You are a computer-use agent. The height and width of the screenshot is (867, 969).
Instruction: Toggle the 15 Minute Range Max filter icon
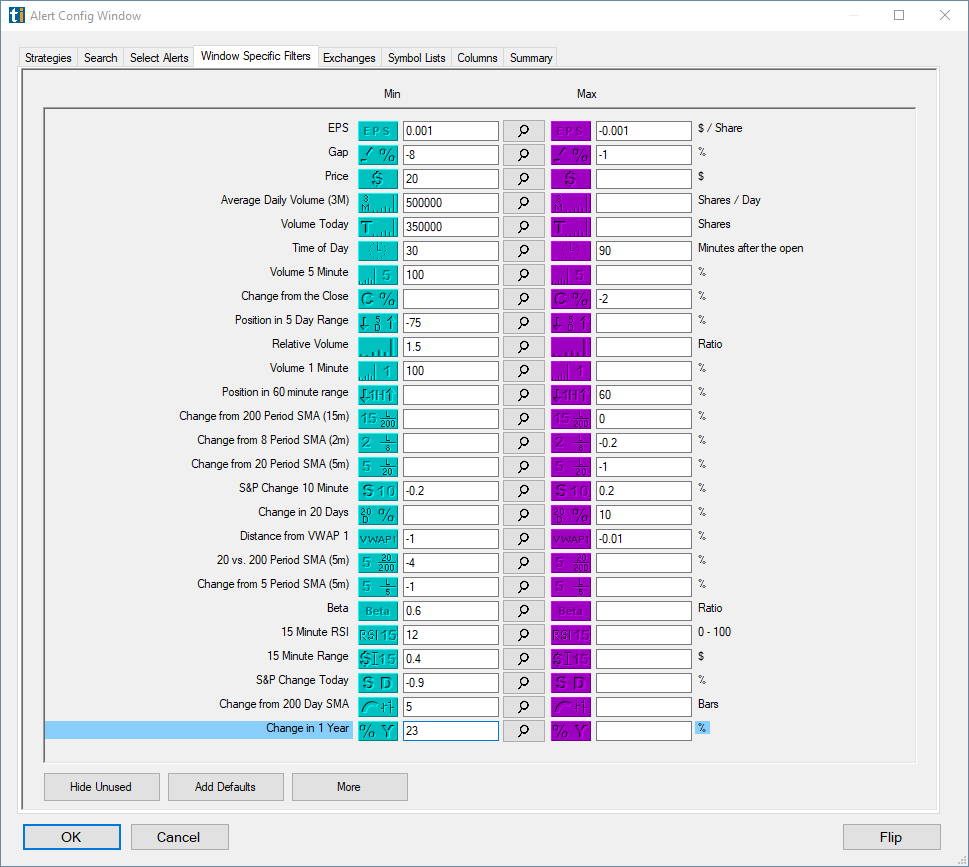(x=570, y=658)
